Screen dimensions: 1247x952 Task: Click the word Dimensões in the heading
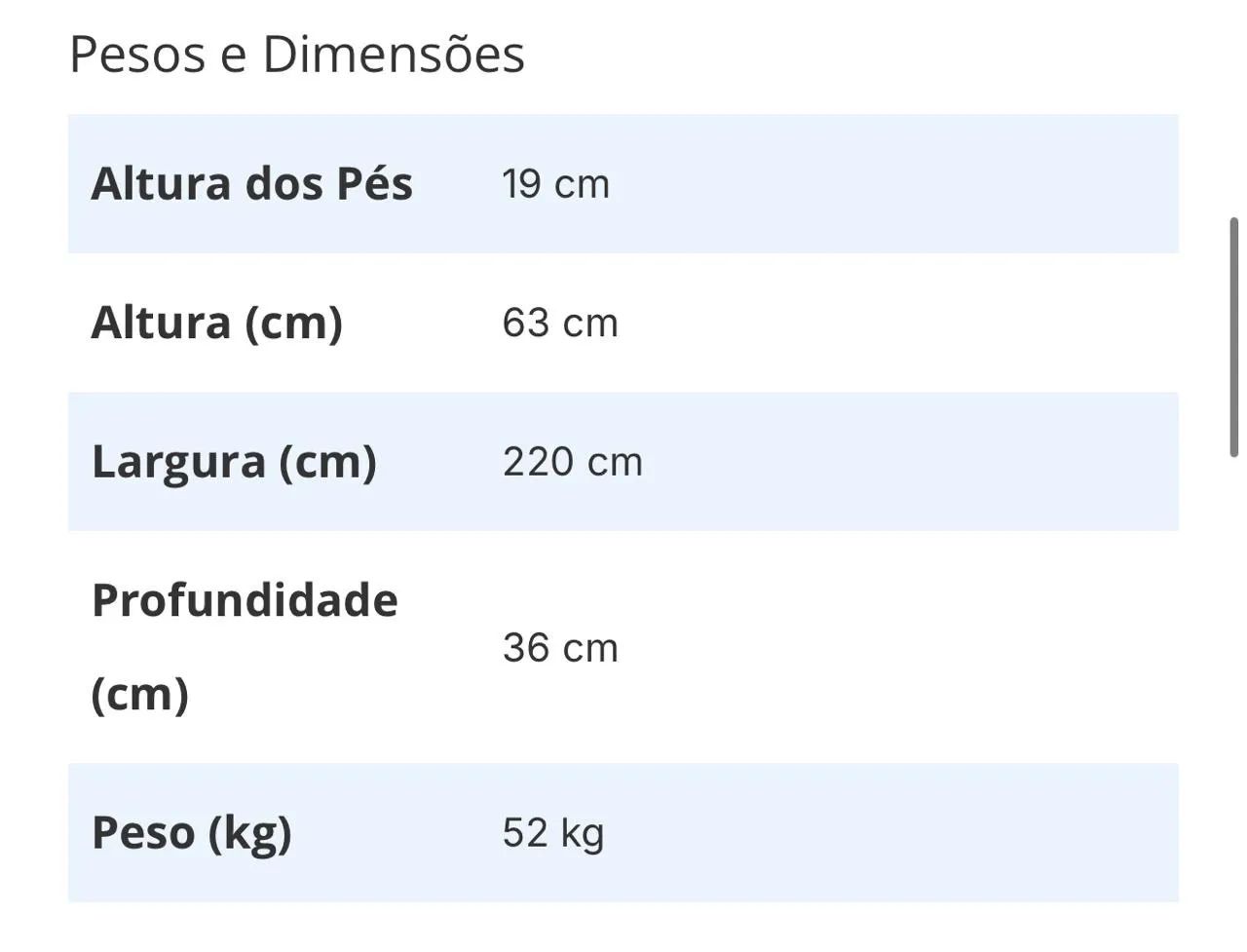tap(394, 55)
